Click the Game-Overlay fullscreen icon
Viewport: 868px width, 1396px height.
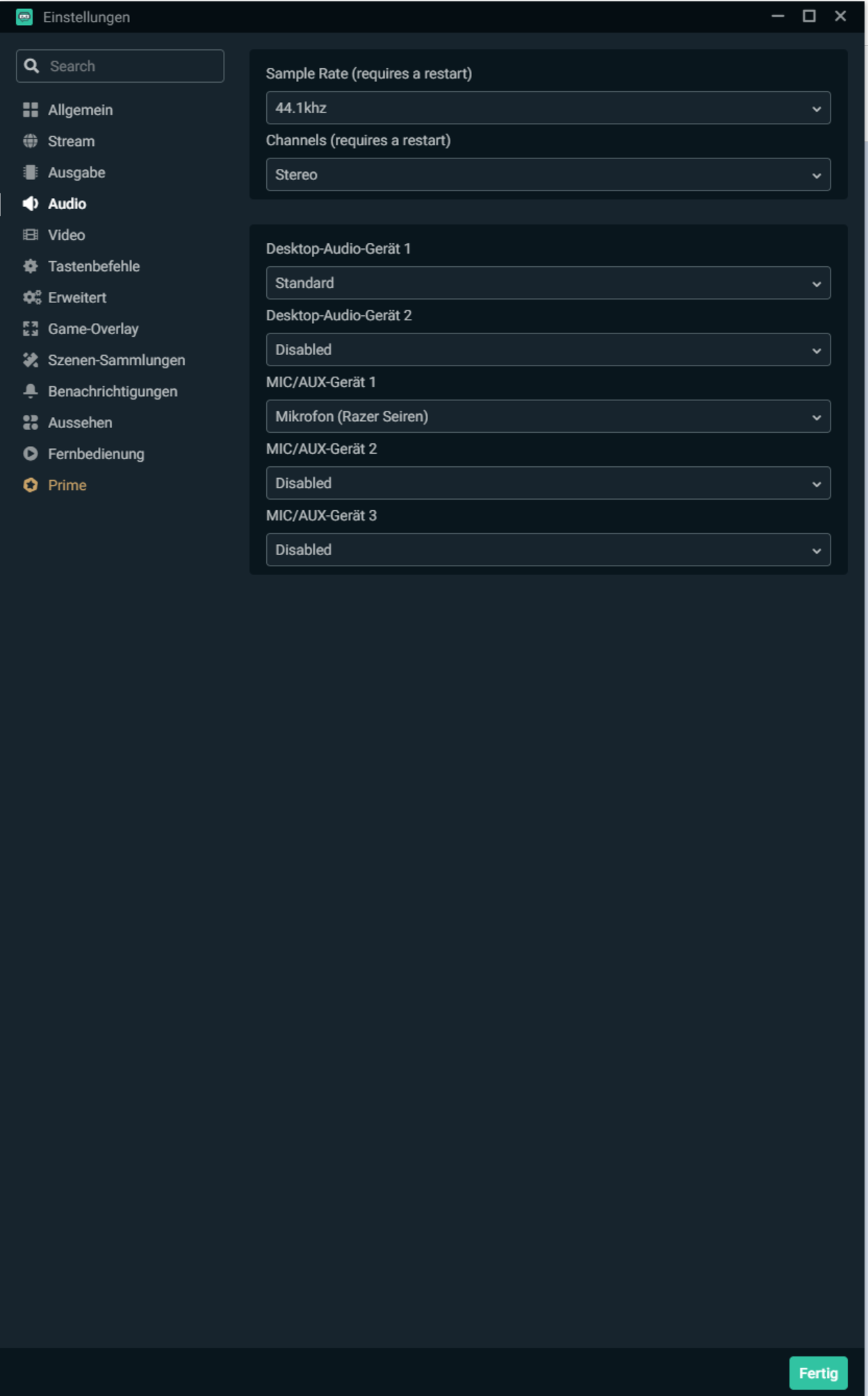click(31, 329)
